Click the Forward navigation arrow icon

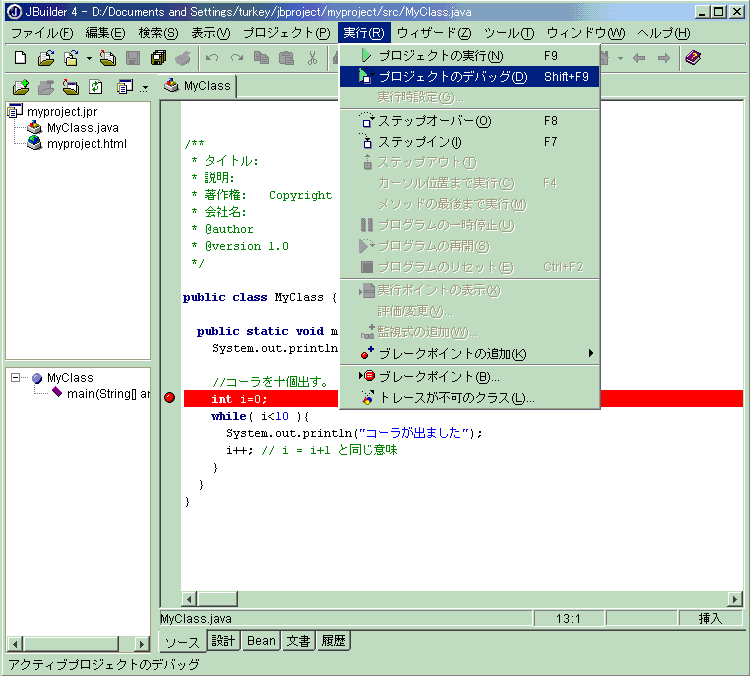pos(664,58)
